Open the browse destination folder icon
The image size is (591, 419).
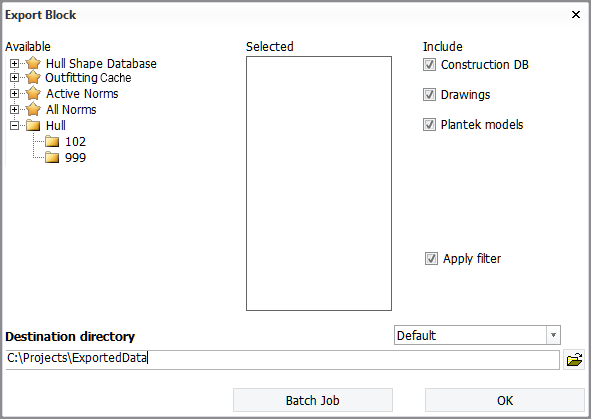pos(574,359)
